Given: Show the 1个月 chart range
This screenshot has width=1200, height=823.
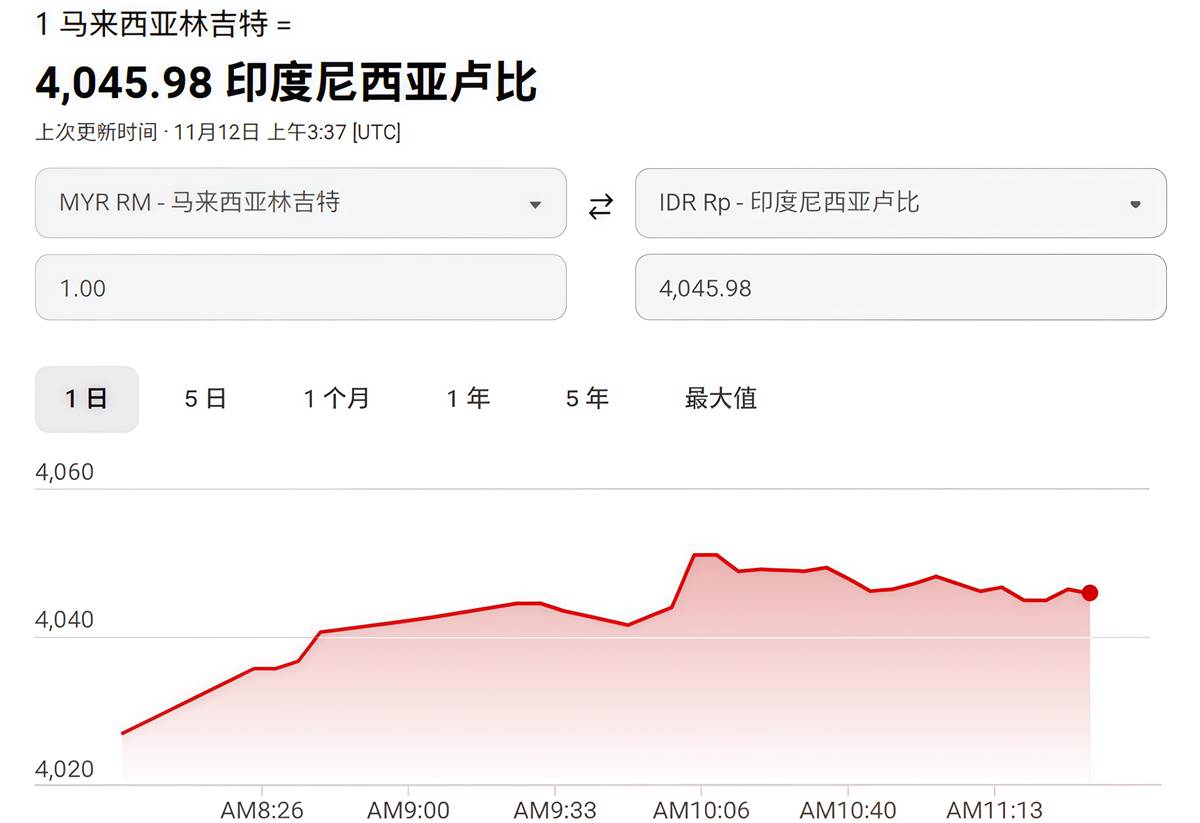Looking at the screenshot, I should pos(336,399).
